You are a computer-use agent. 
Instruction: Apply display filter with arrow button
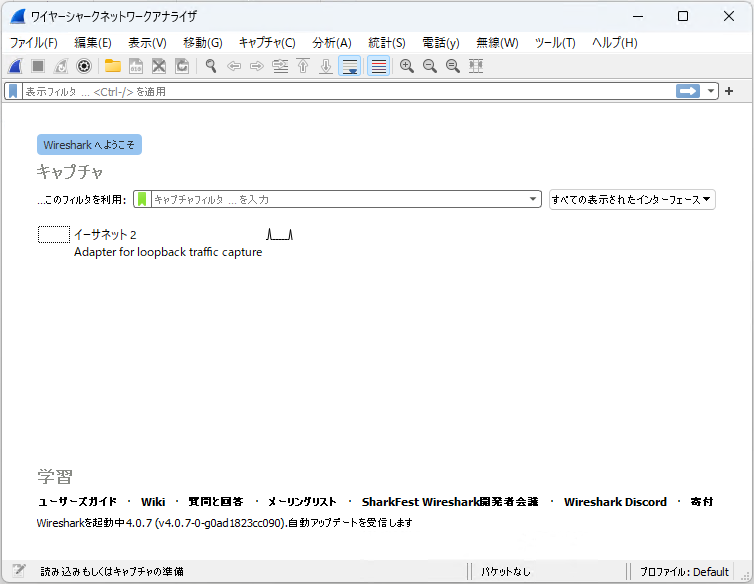point(688,91)
